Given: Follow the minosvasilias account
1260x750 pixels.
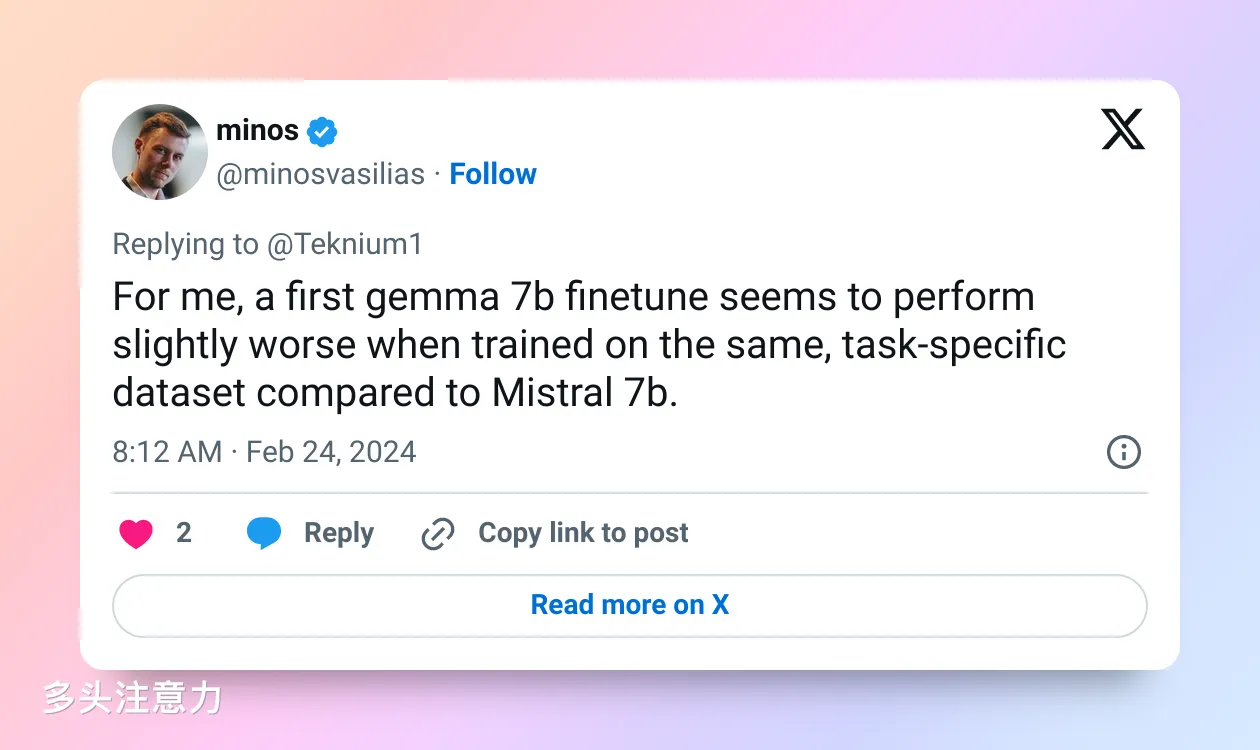Looking at the screenshot, I should 493,174.
